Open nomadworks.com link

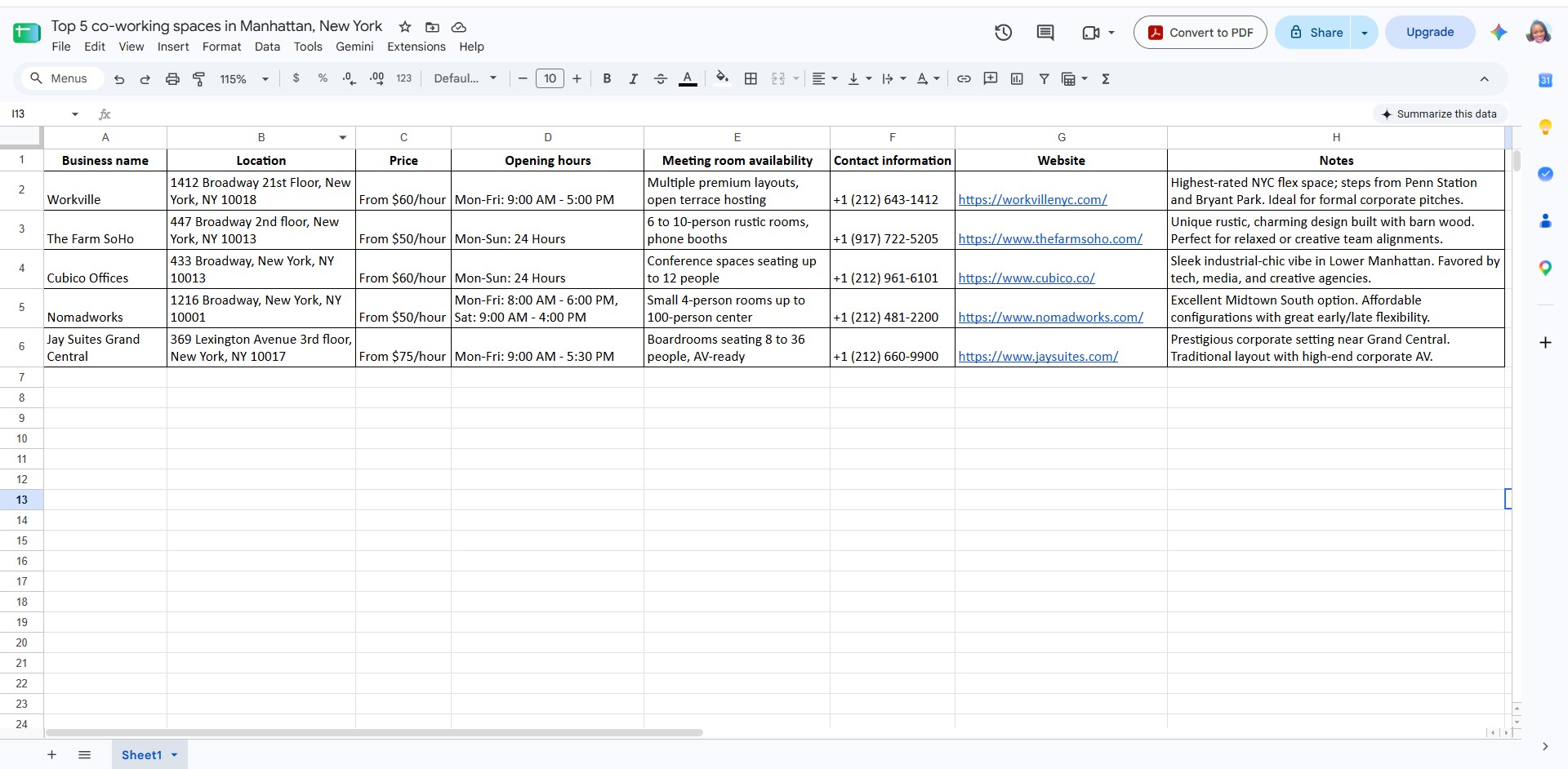pos(1050,318)
